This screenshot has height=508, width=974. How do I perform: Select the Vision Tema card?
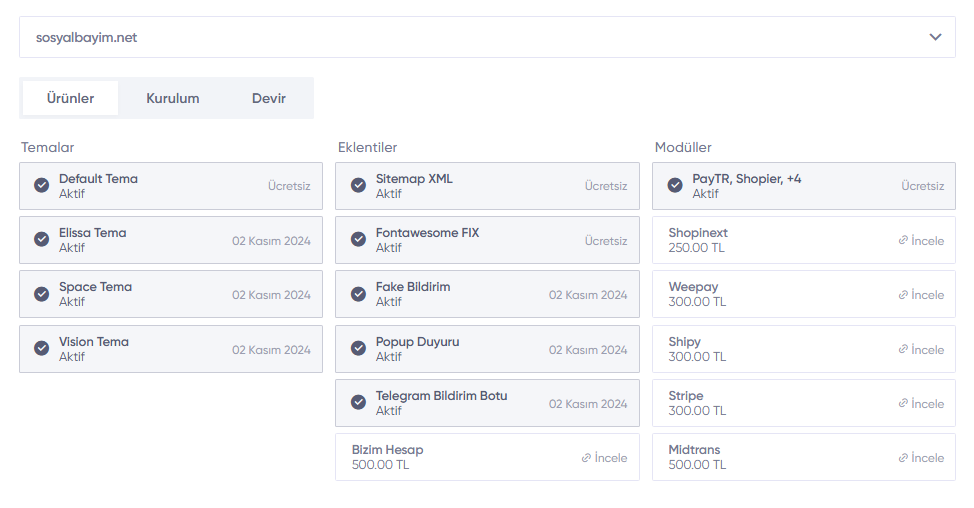pyautogui.click(x=171, y=349)
